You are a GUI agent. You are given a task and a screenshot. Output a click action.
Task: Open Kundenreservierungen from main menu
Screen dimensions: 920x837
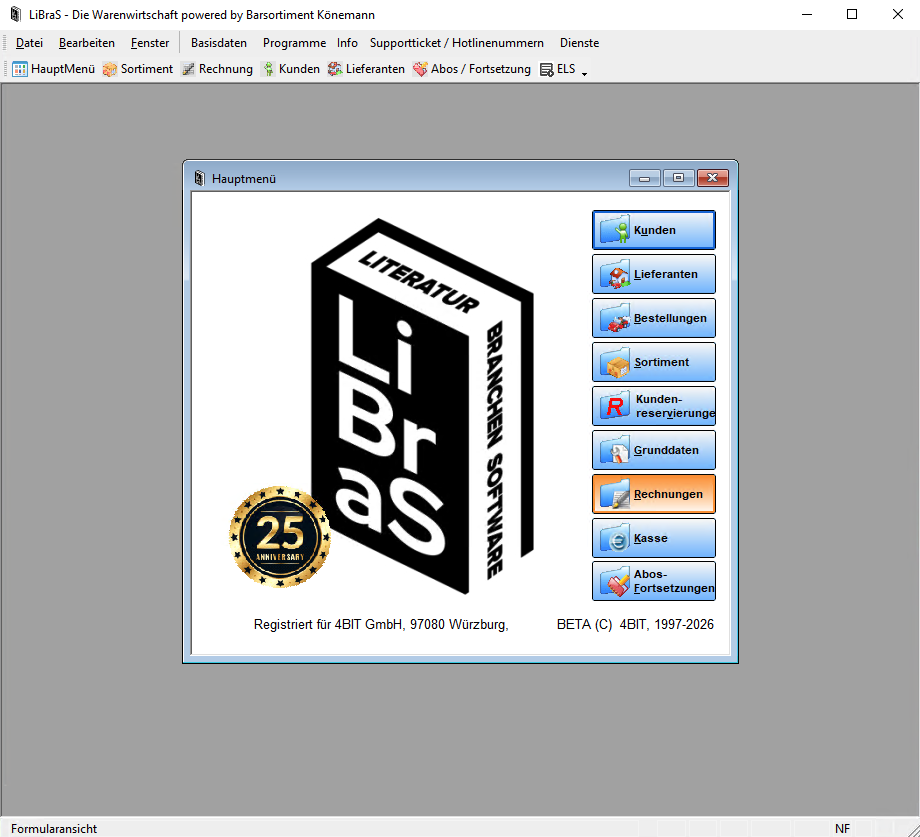point(654,406)
